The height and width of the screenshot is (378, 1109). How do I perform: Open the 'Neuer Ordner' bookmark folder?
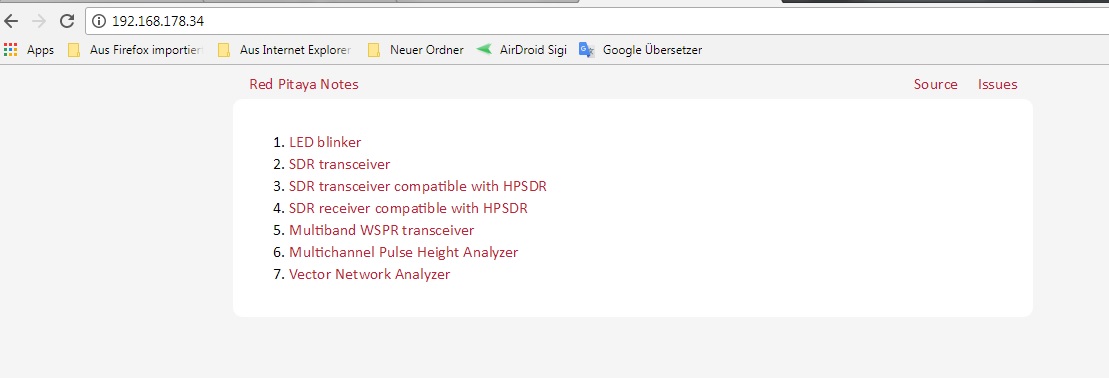click(416, 50)
